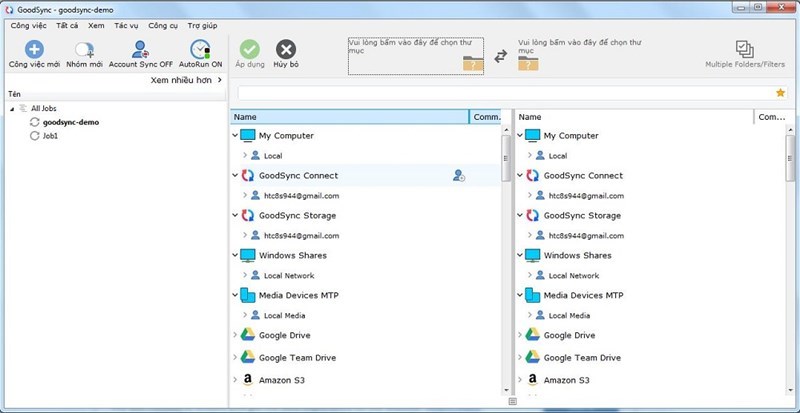Select Amazon S3 icon in right pane

[x=532, y=380]
